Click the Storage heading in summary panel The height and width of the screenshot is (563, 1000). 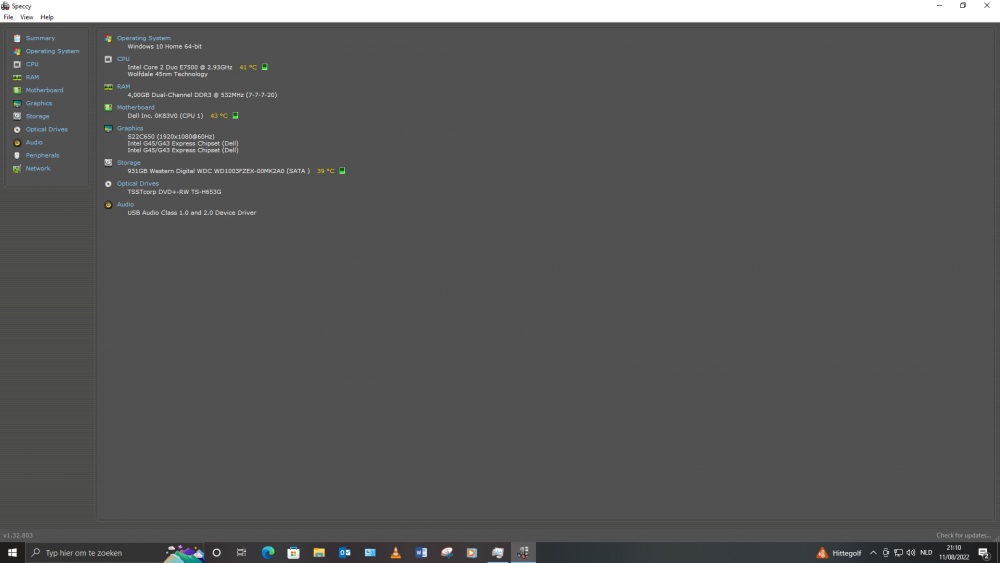(129, 163)
